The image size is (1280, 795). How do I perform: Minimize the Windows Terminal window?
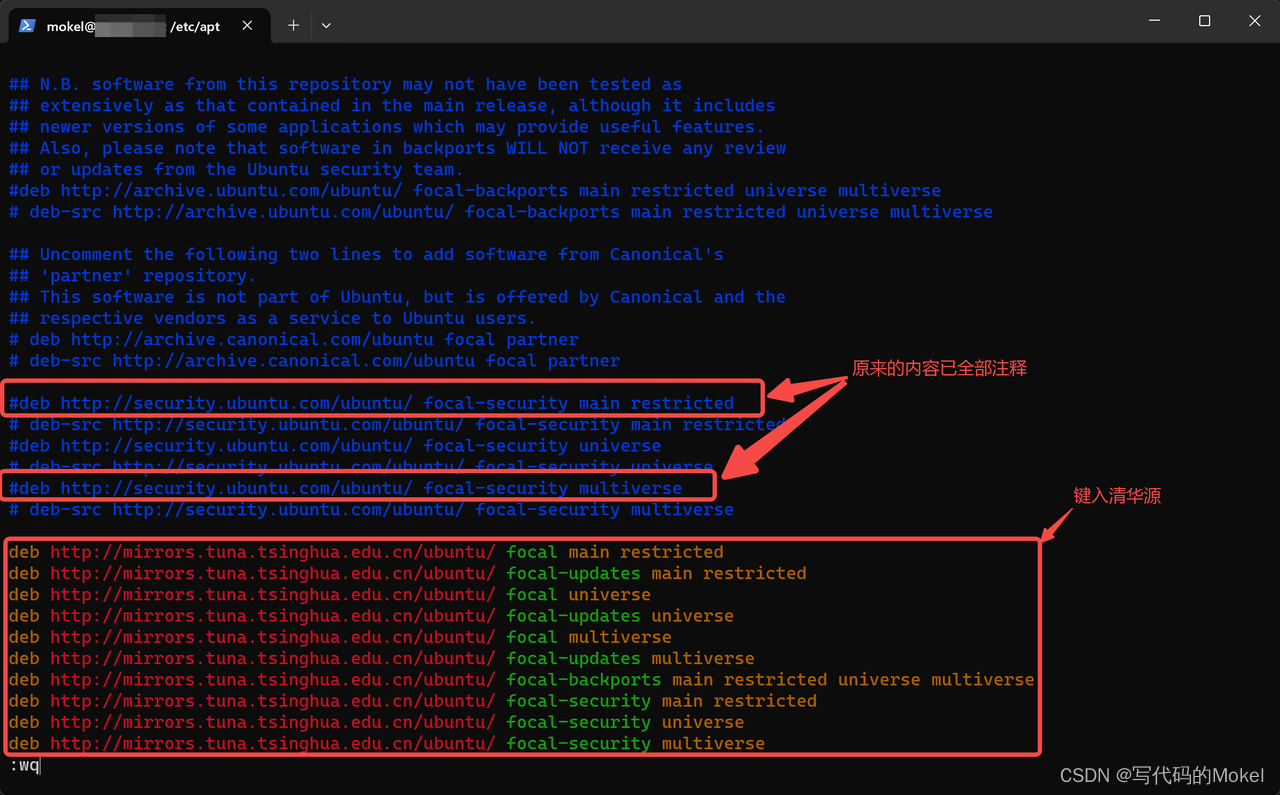(x=1155, y=20)
